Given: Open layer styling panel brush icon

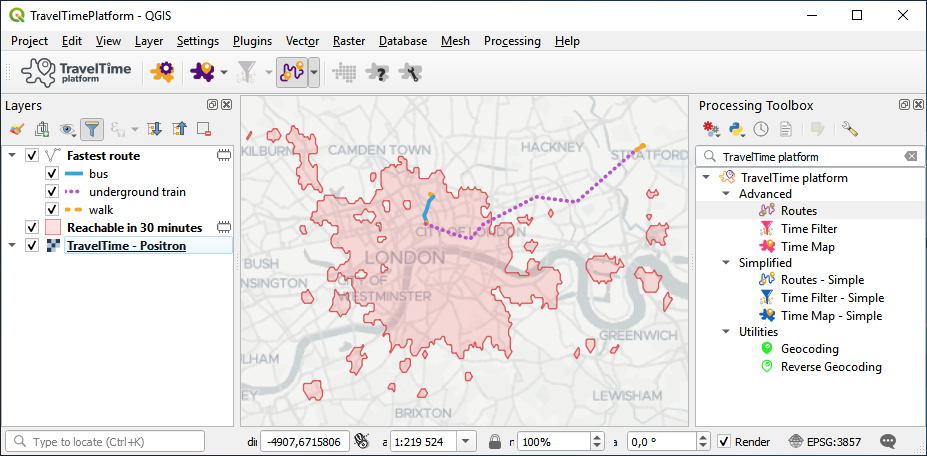Looking at the screenshot, I should (16, 129).
